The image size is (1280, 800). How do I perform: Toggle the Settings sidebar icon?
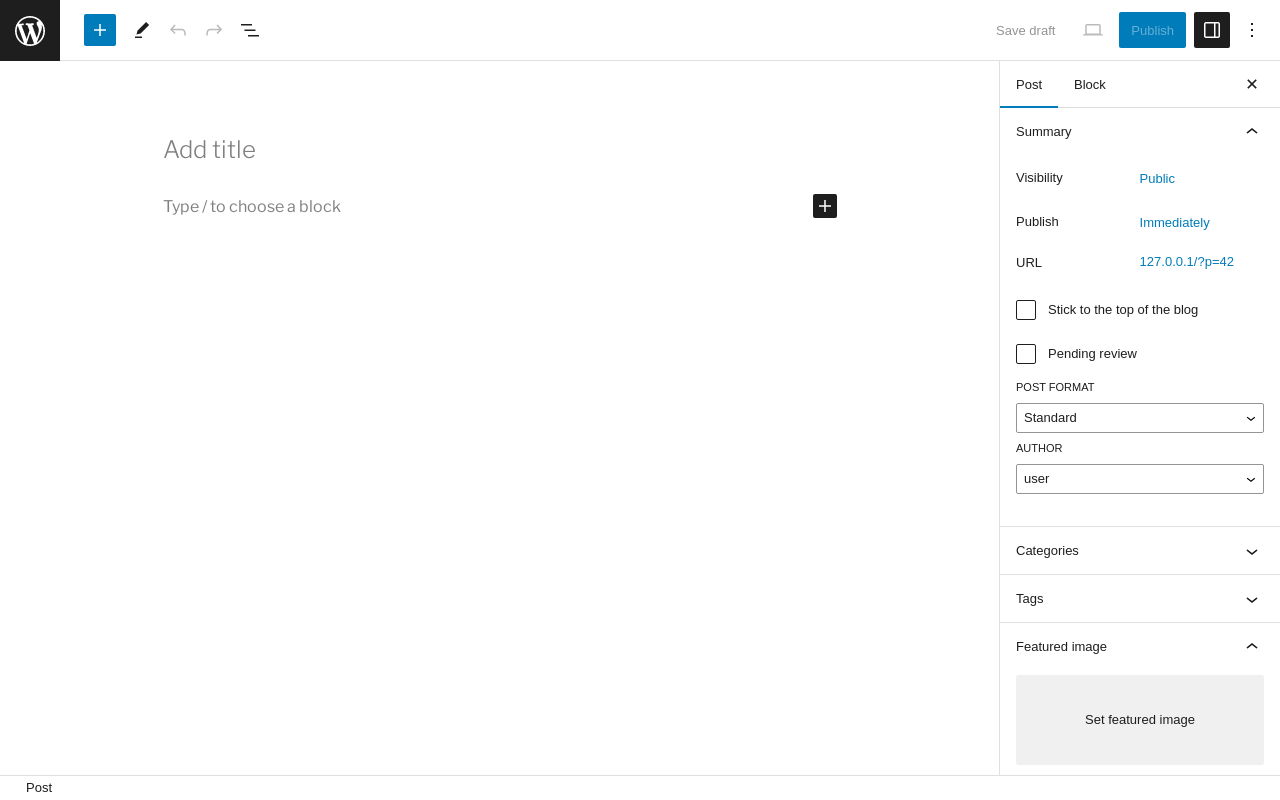coord(1212,30)
